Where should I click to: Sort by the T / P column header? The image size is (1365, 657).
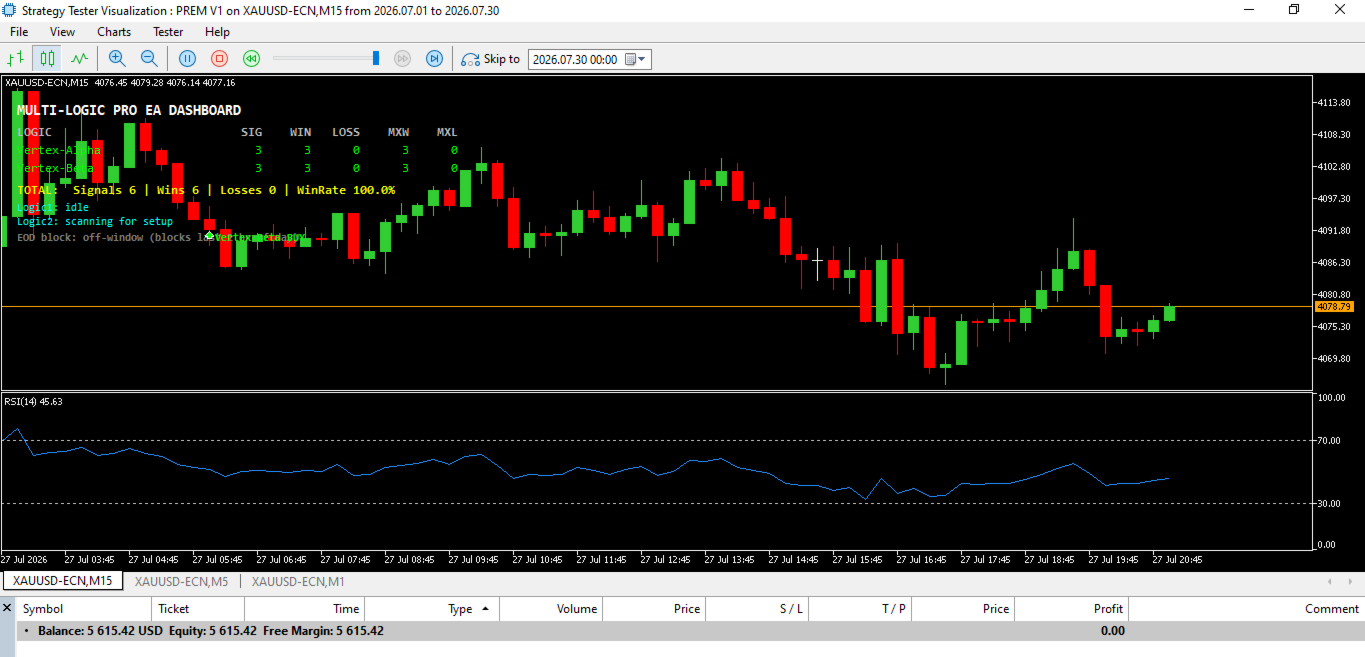pyautogui.click(x=860, y=608)
